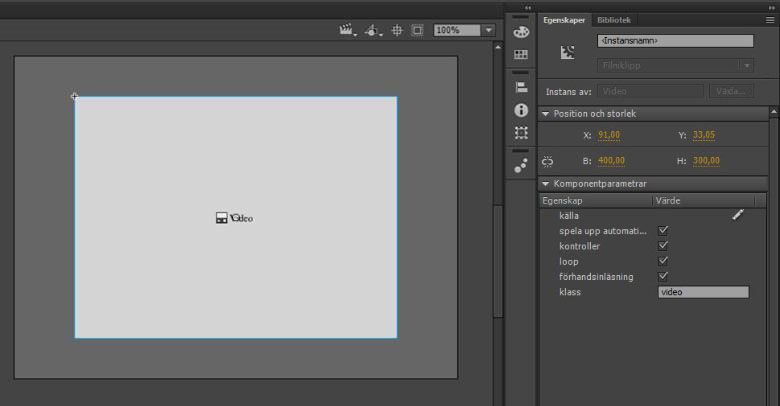
Task: Click the stage vertical scrollbar up arrow
Action: coord(498,47)
